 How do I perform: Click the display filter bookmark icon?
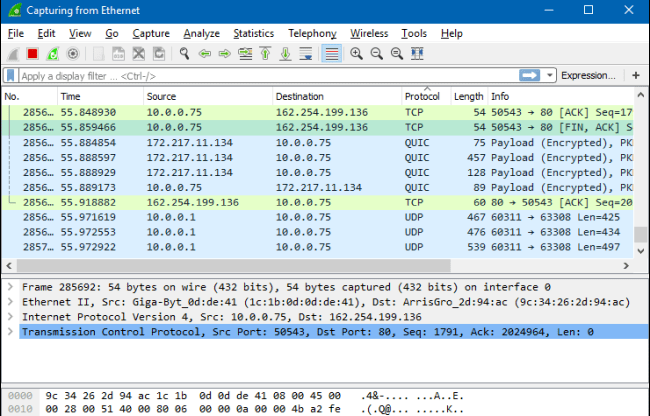tap(11, 76)
